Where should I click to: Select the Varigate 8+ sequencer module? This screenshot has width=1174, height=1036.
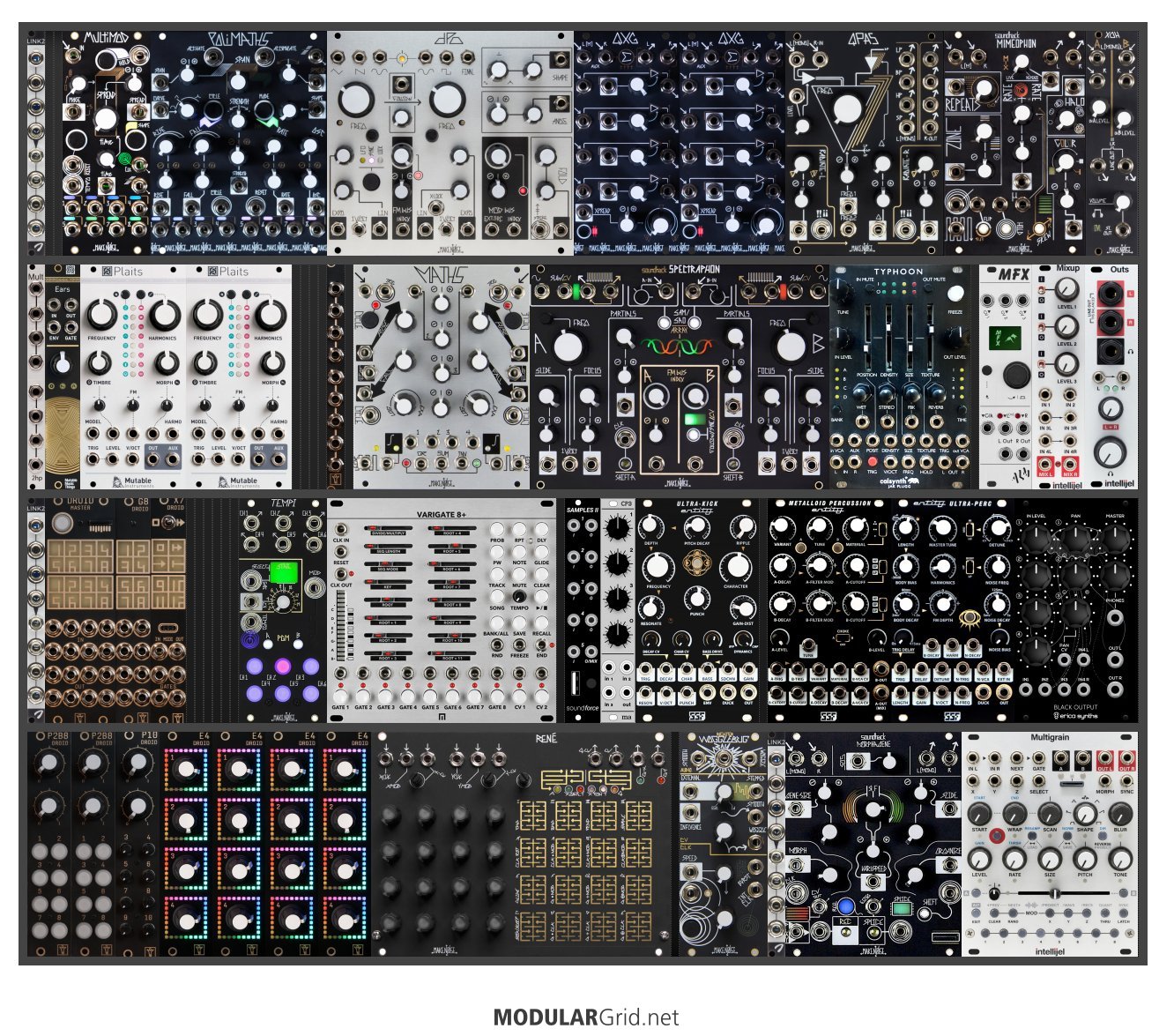tap(442, 610)
